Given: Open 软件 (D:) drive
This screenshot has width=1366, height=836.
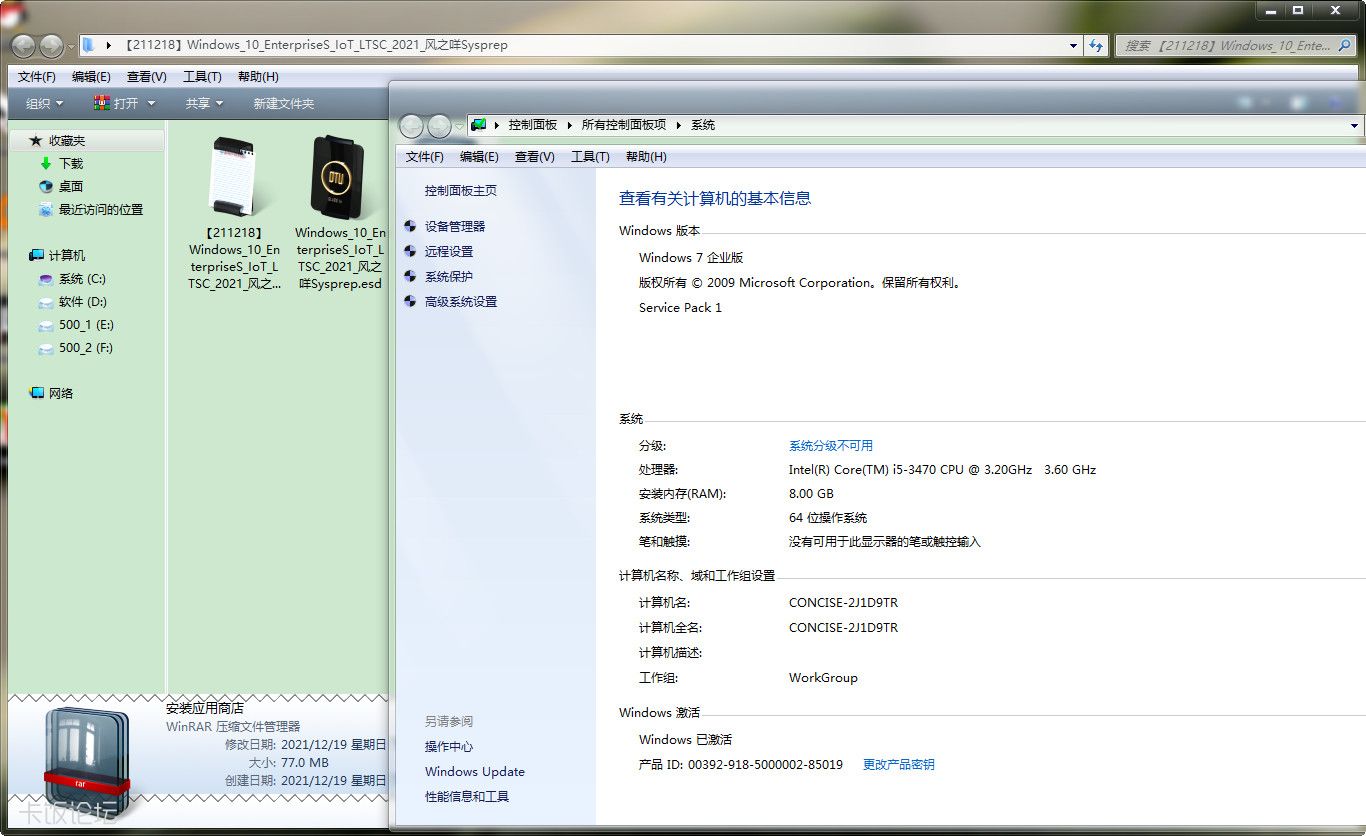Looking at the screenshot, I should (x=82, y=302).
